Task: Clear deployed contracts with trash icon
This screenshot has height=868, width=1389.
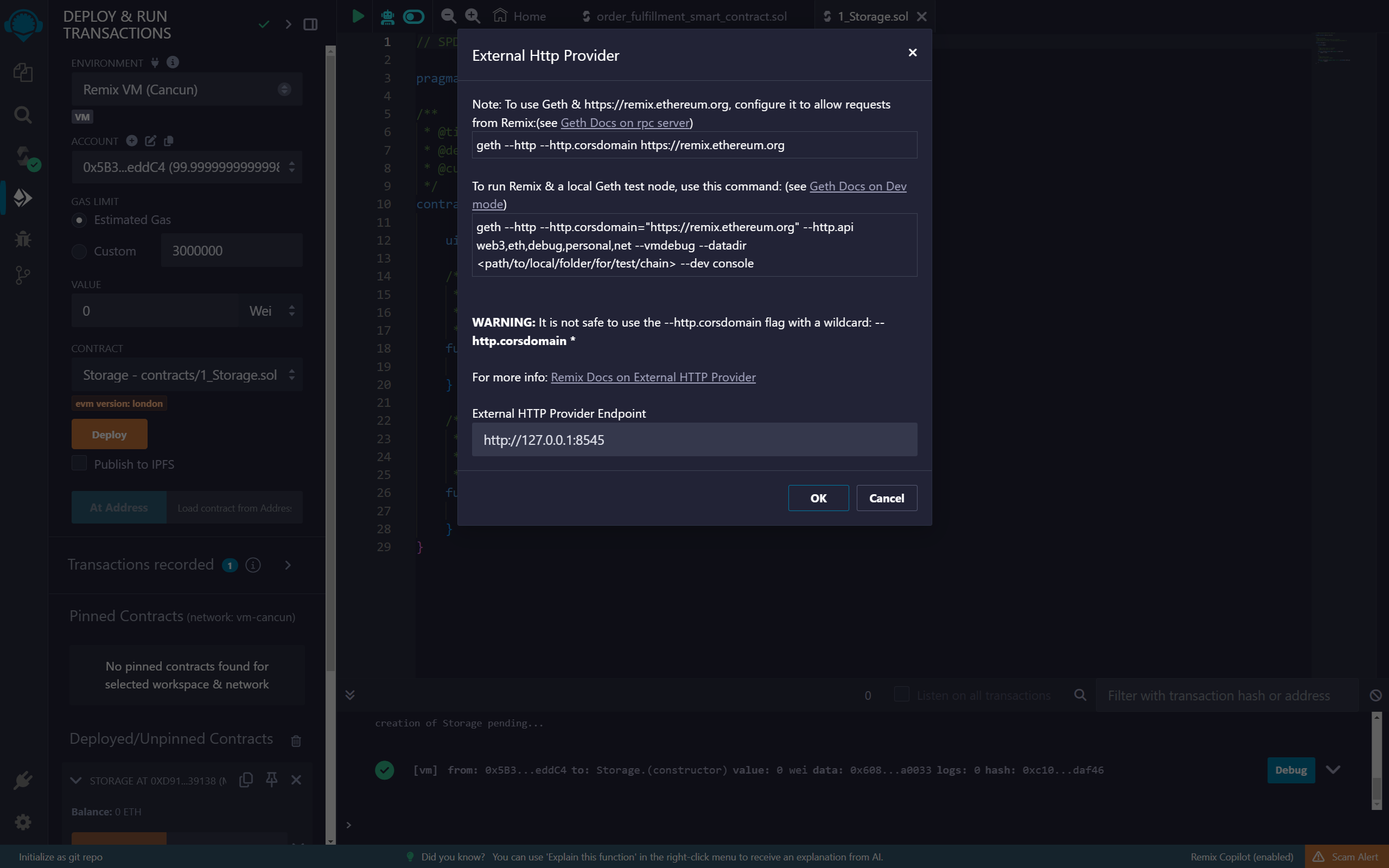Action: pos(296,741)
